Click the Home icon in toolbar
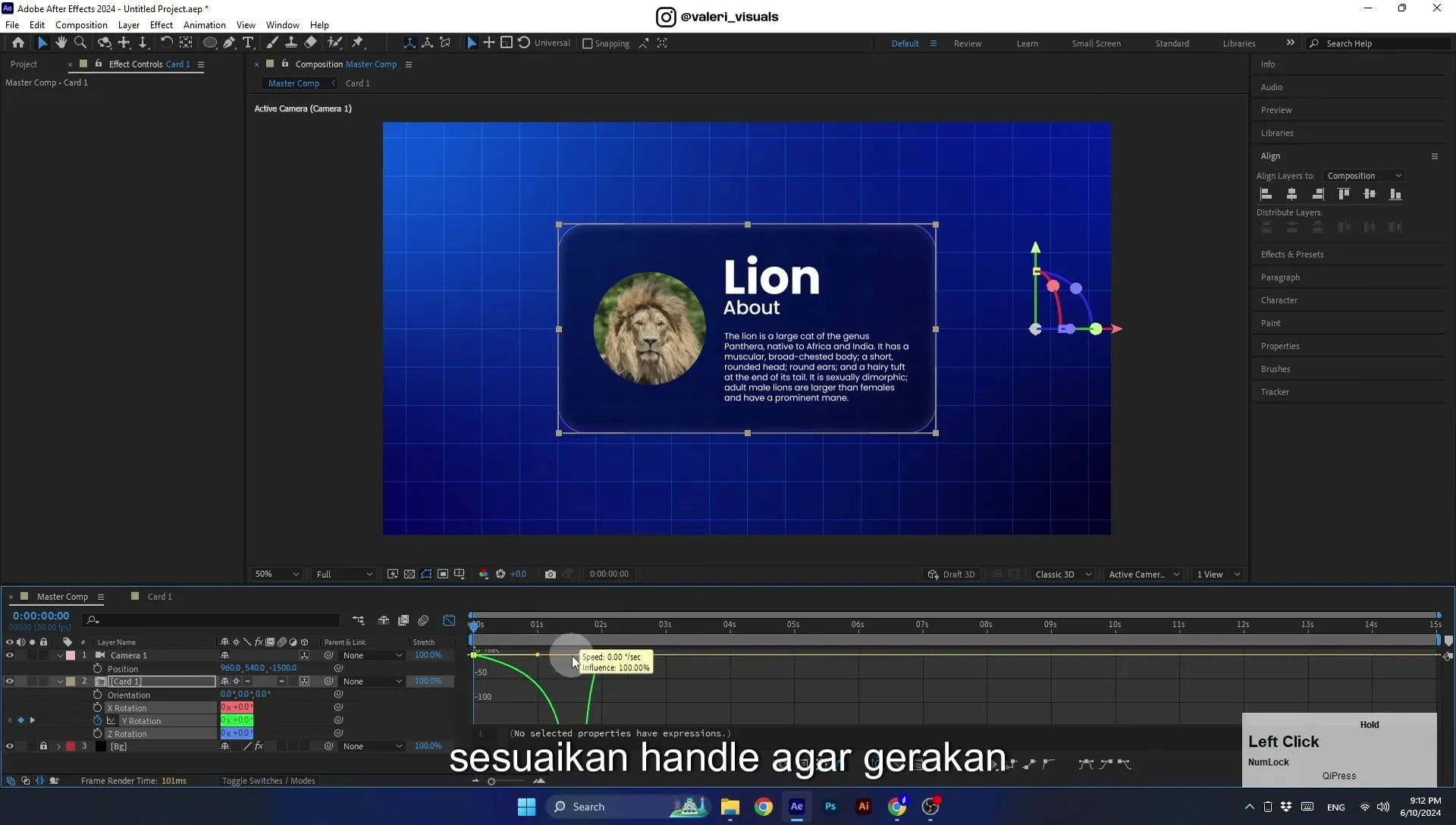Viewport: 1456px width, 825px height. (18, 43)
